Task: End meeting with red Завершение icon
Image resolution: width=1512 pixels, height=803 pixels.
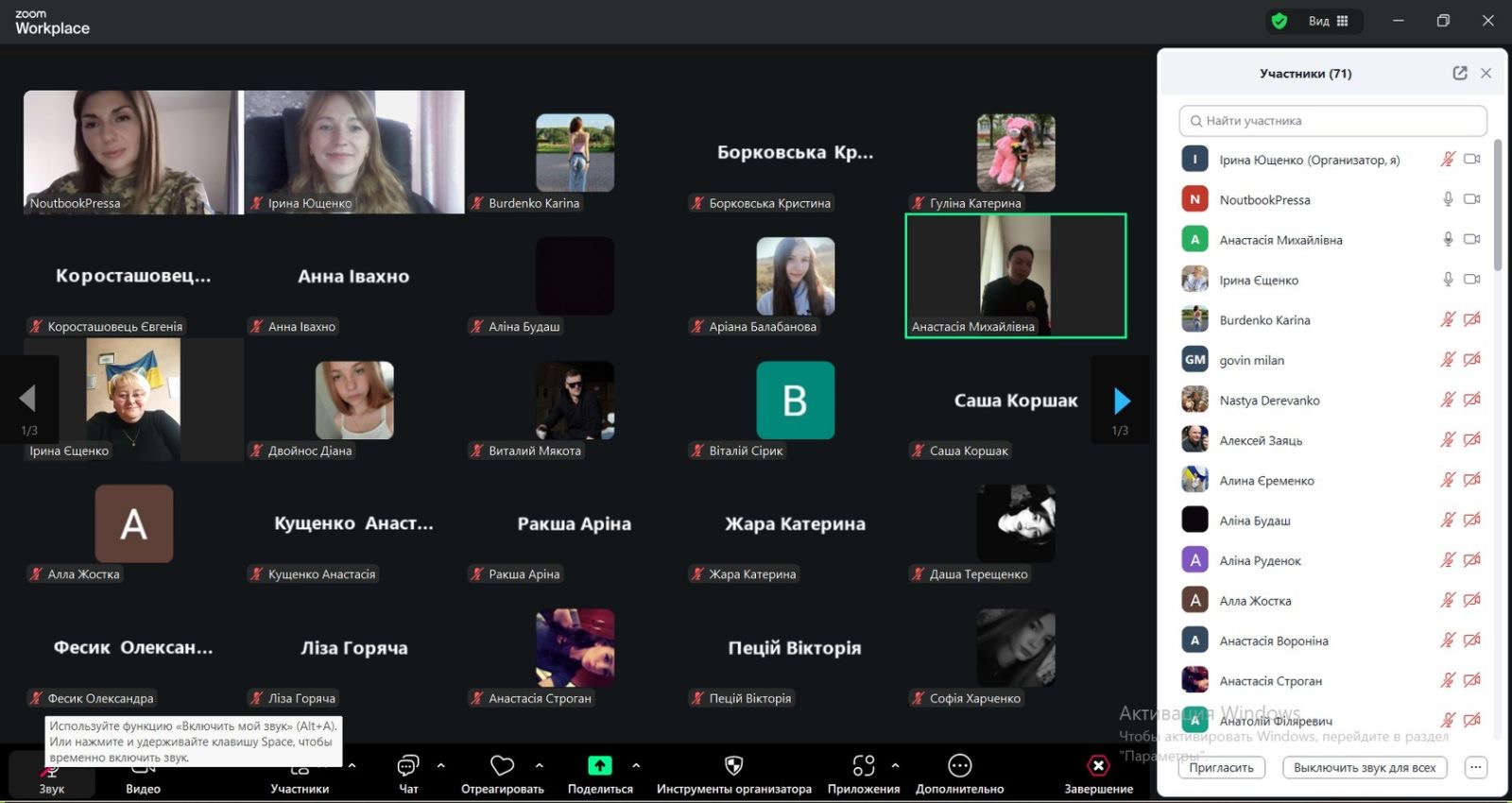Action: (1098, 766)
